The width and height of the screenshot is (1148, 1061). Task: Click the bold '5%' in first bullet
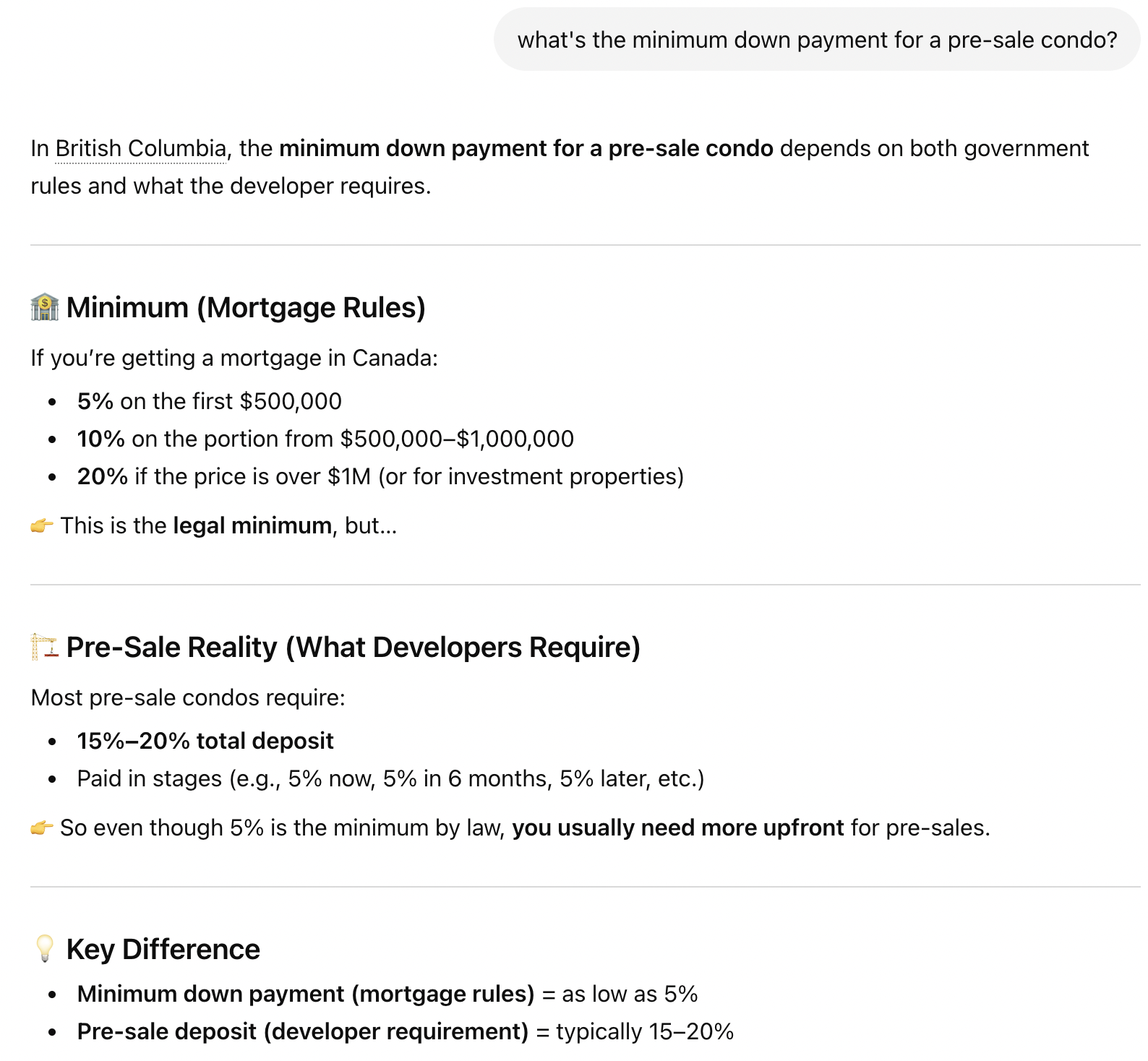[x=95, y=401]
